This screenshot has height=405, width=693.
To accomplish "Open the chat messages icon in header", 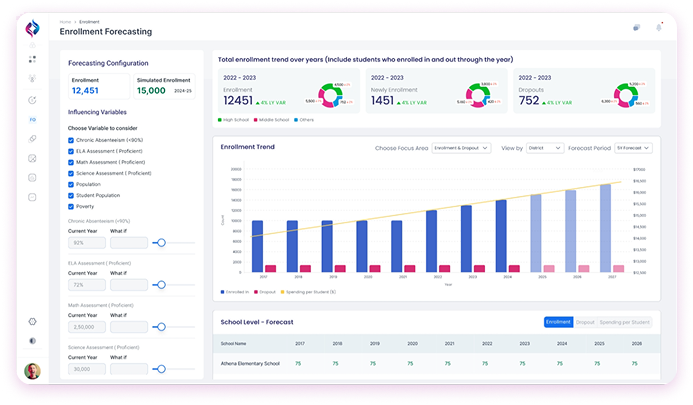I will pyautogui.click(x=637, y=29).
